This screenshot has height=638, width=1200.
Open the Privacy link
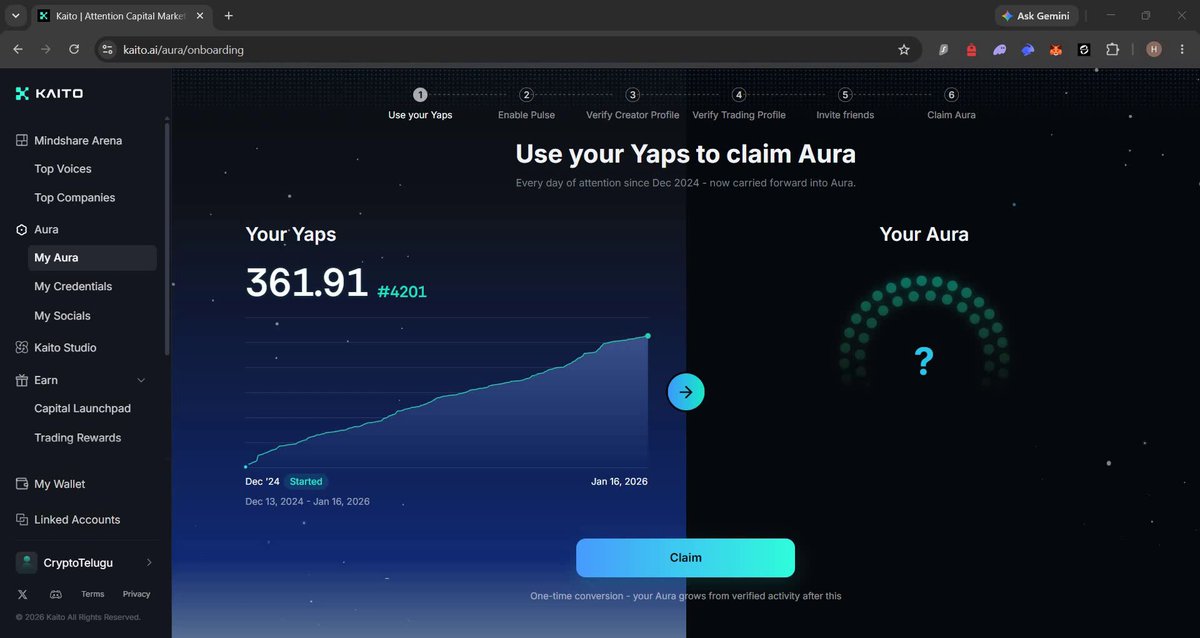click(x=137, y=594)
